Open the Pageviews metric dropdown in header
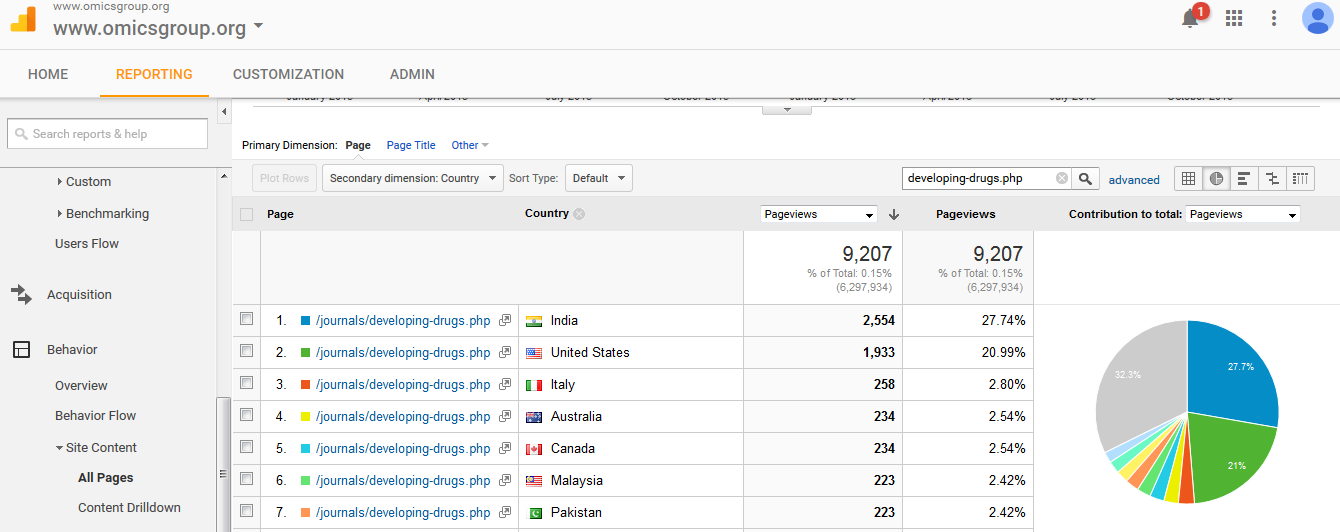 pos(819,214)
